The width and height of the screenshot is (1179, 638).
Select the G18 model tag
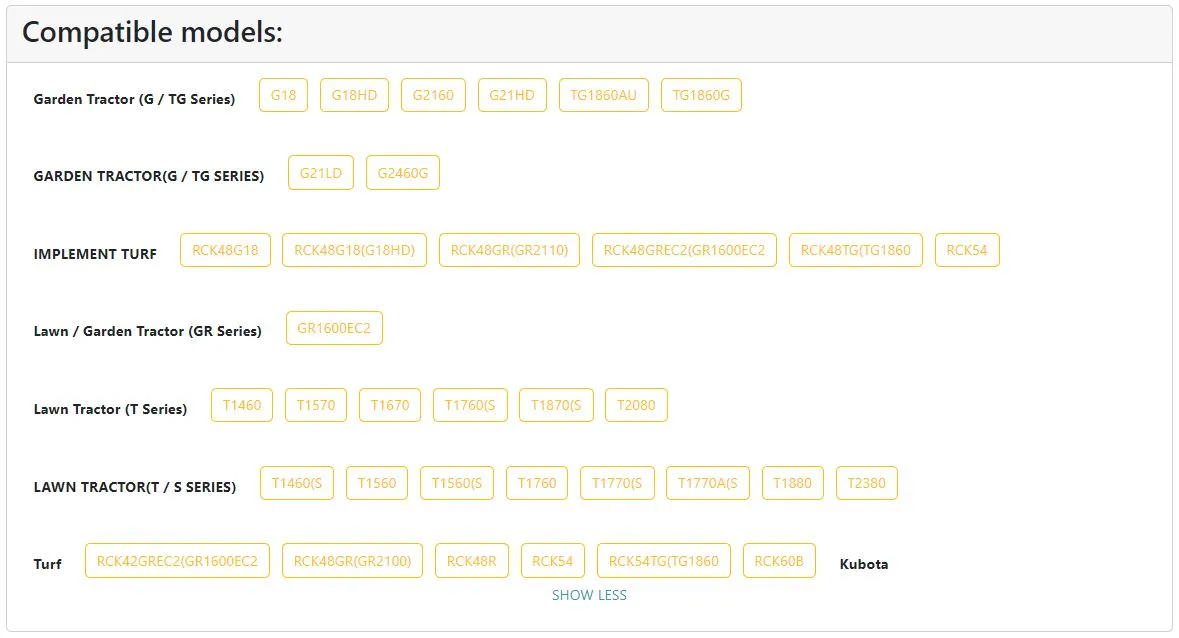(284, 95)
